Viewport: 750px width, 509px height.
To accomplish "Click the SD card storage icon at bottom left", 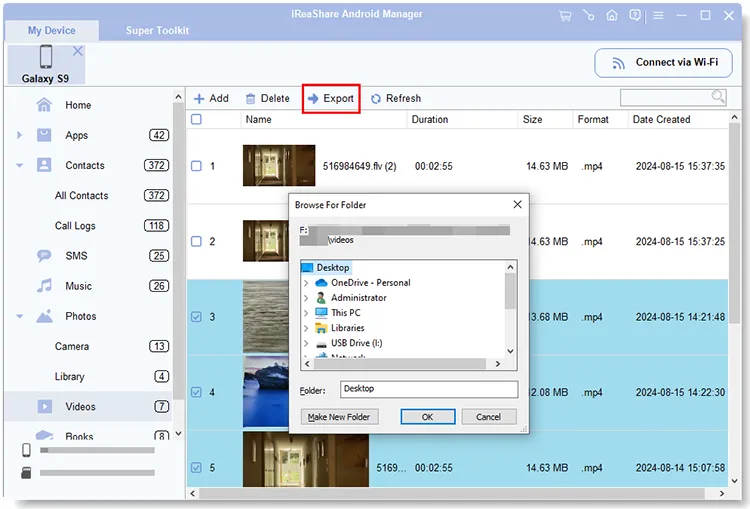I will click(26, 473).
